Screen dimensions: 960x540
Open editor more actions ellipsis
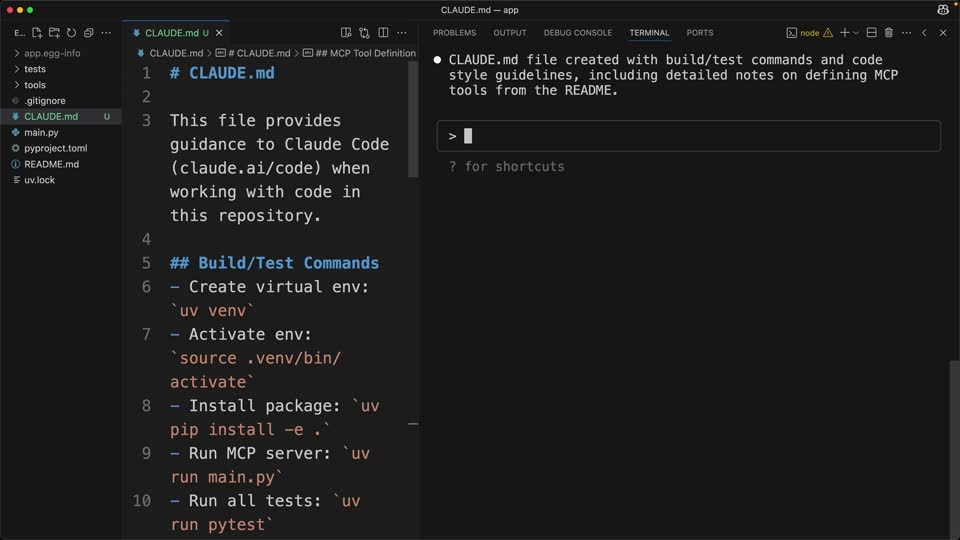[x=402, y=33]
